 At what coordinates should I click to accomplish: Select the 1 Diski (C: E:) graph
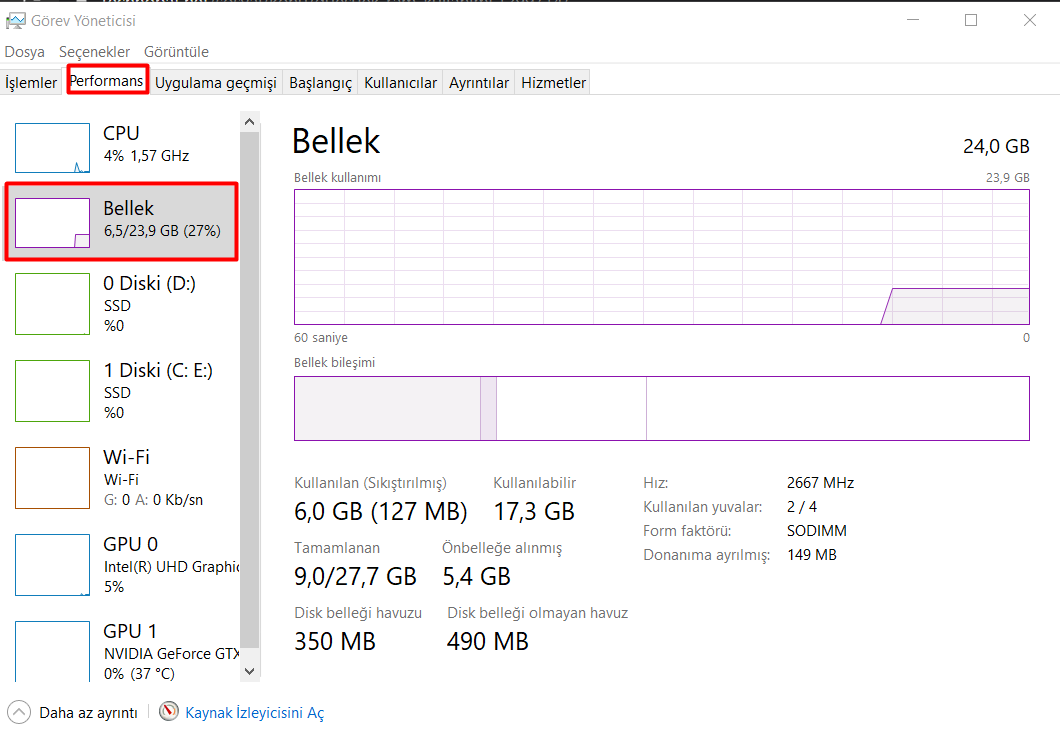click(52, 391)
